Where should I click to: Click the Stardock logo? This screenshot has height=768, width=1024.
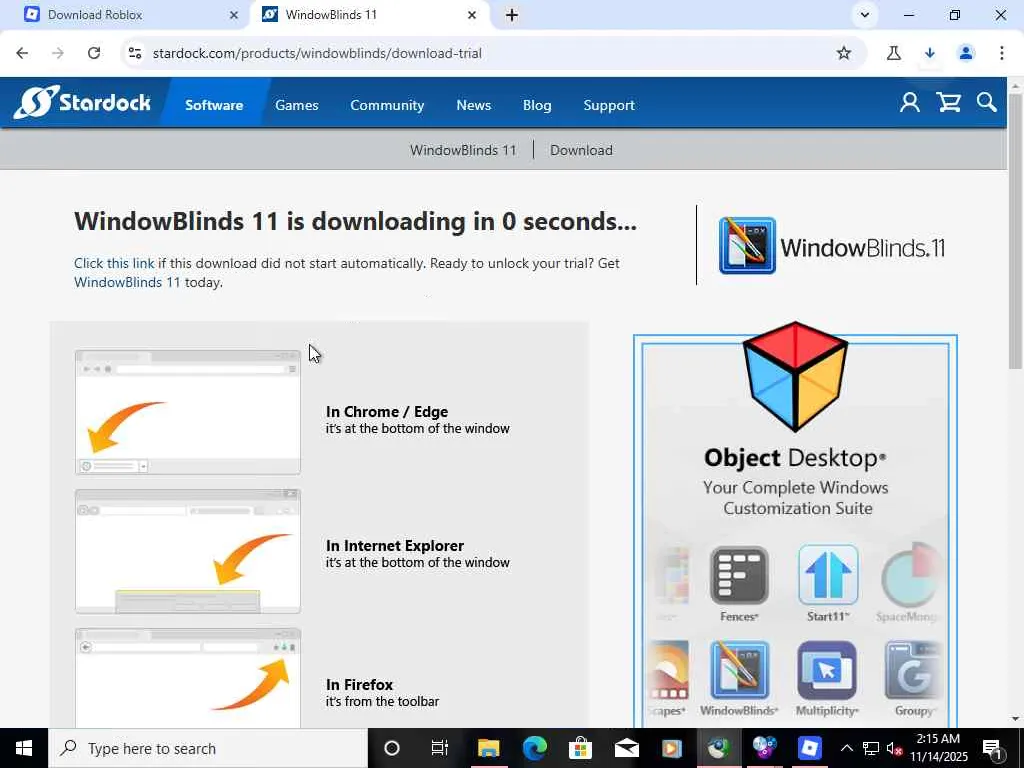click(x=82, y=103)
